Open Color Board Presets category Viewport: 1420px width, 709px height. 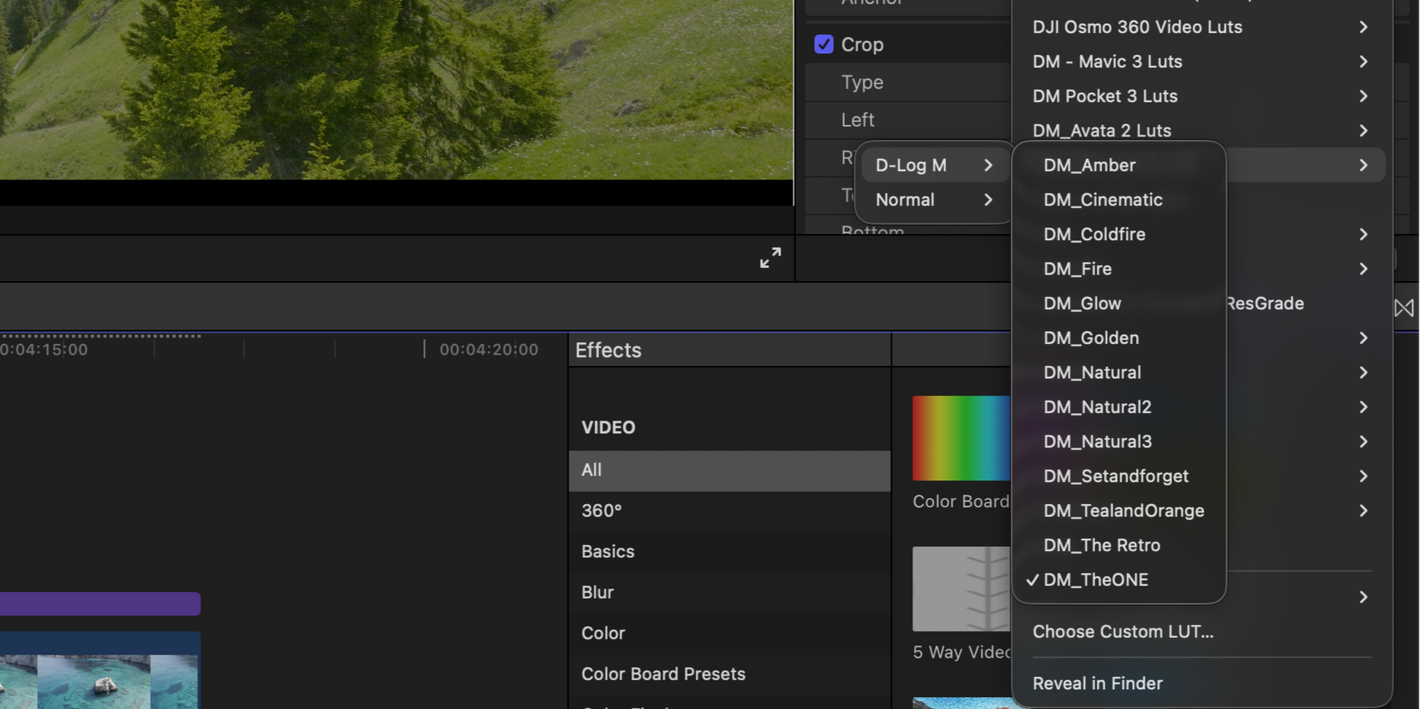[x=663, y=674]
